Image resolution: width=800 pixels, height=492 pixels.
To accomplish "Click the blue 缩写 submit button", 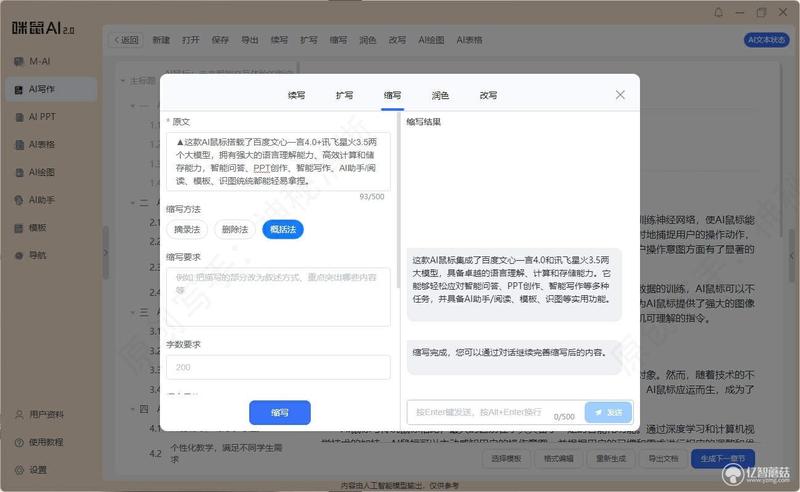I will 280,412.
